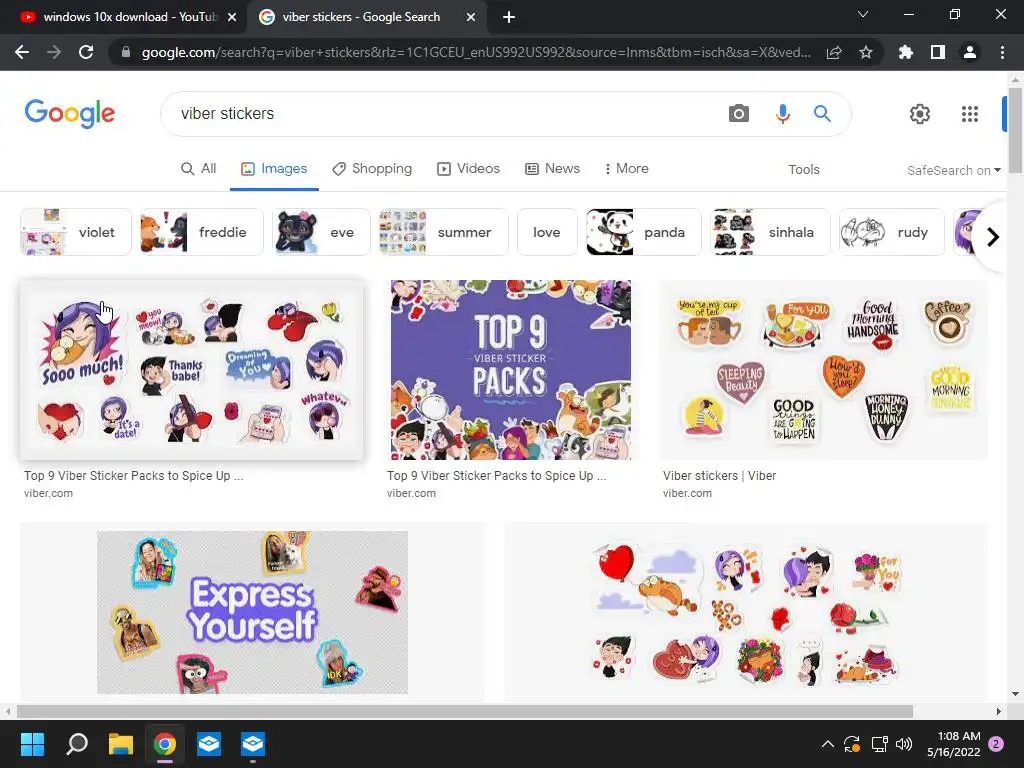Open the notification badge showing 2
This screenshot has width=1024, height=768.
996,744
